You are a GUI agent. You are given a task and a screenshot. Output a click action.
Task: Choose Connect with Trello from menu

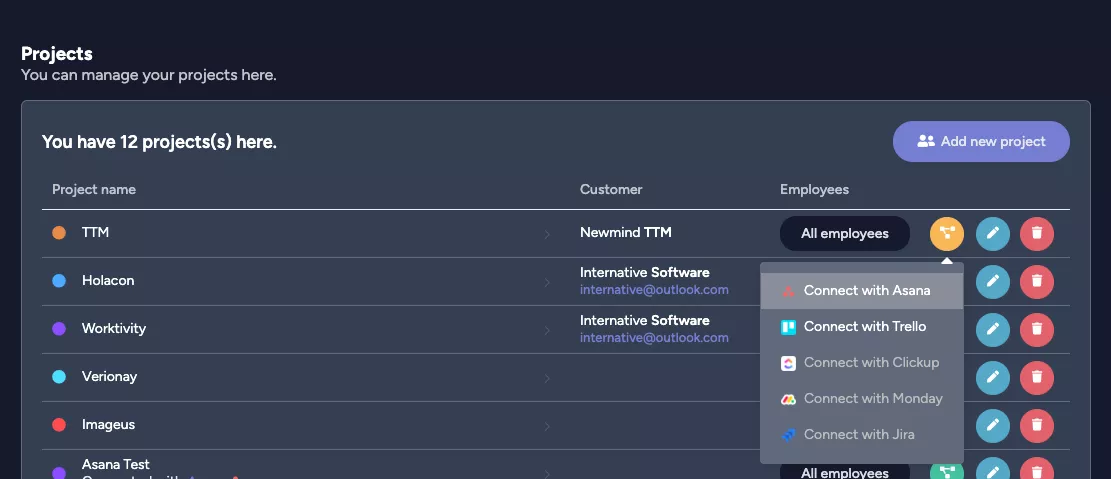(x=864, y=327)
